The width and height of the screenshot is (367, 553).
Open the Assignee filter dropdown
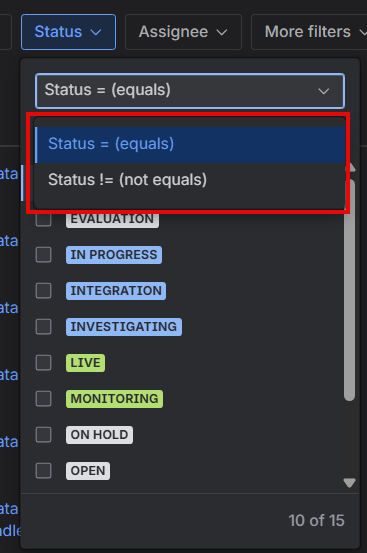click(183, 32)
